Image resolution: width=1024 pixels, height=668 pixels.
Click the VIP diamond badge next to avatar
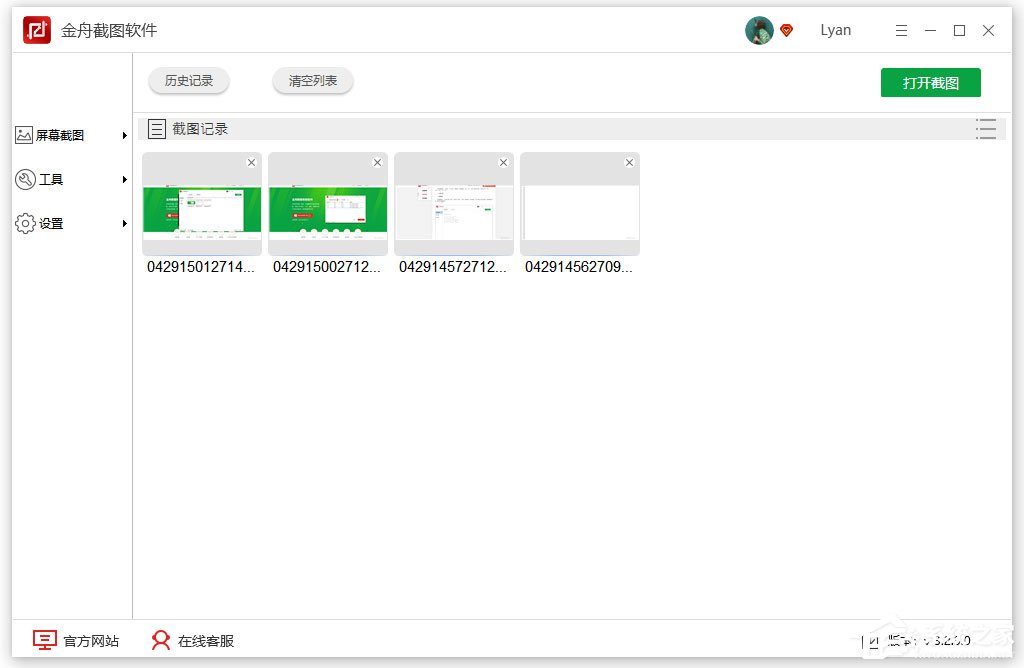pyautogui.click(x=787, y=30)
